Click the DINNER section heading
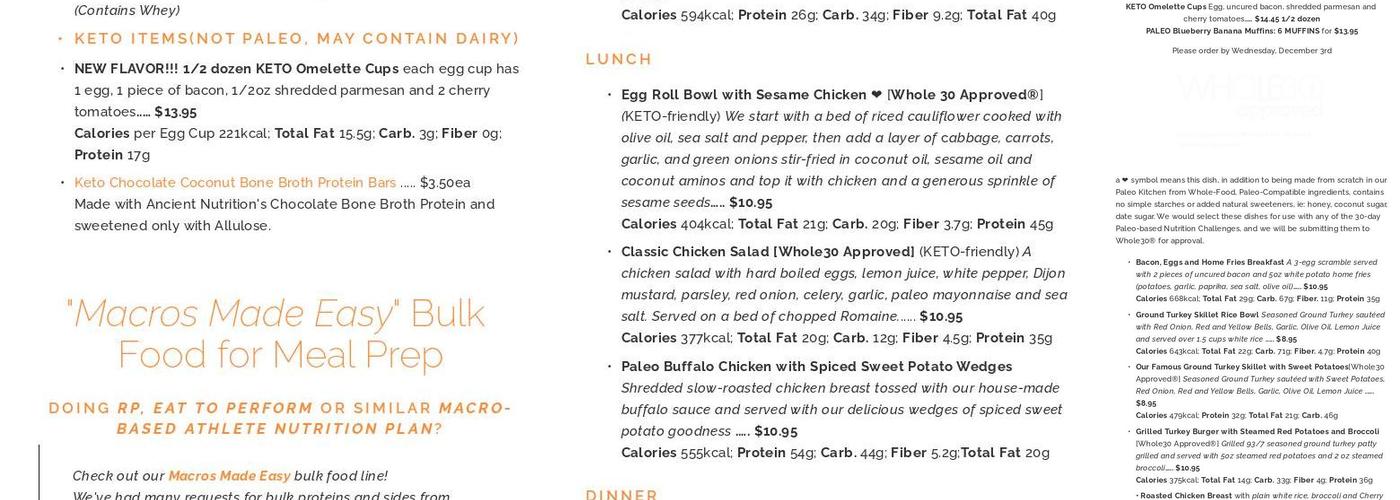 pos(621,494)
